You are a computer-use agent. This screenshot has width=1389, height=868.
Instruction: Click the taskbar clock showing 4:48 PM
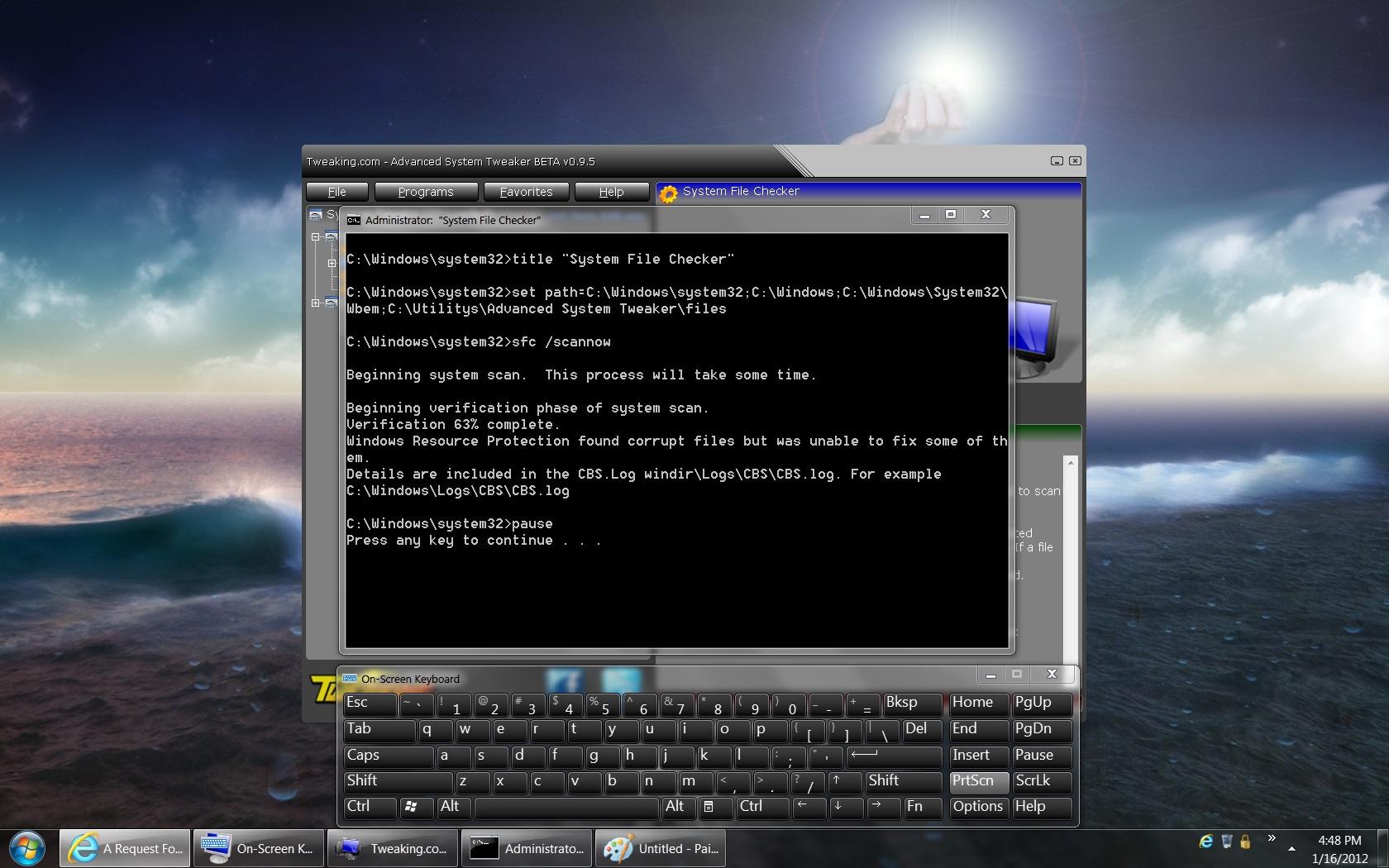tap(1339, 849)
